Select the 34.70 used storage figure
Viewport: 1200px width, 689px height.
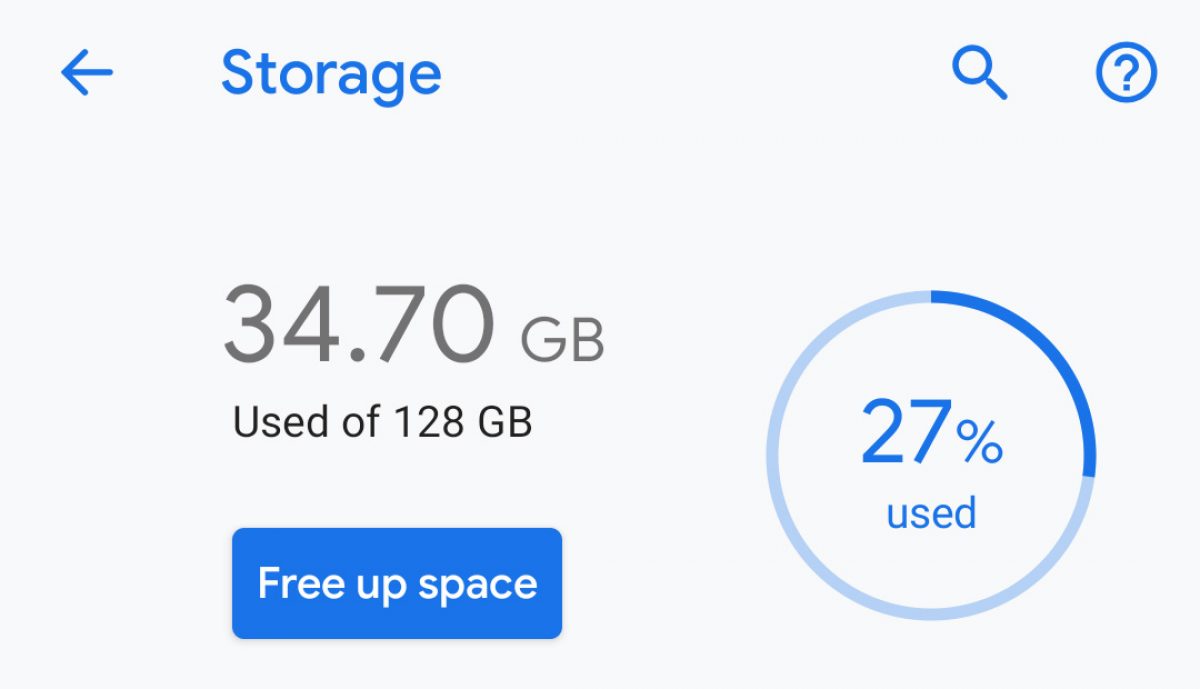click(358, 325)
